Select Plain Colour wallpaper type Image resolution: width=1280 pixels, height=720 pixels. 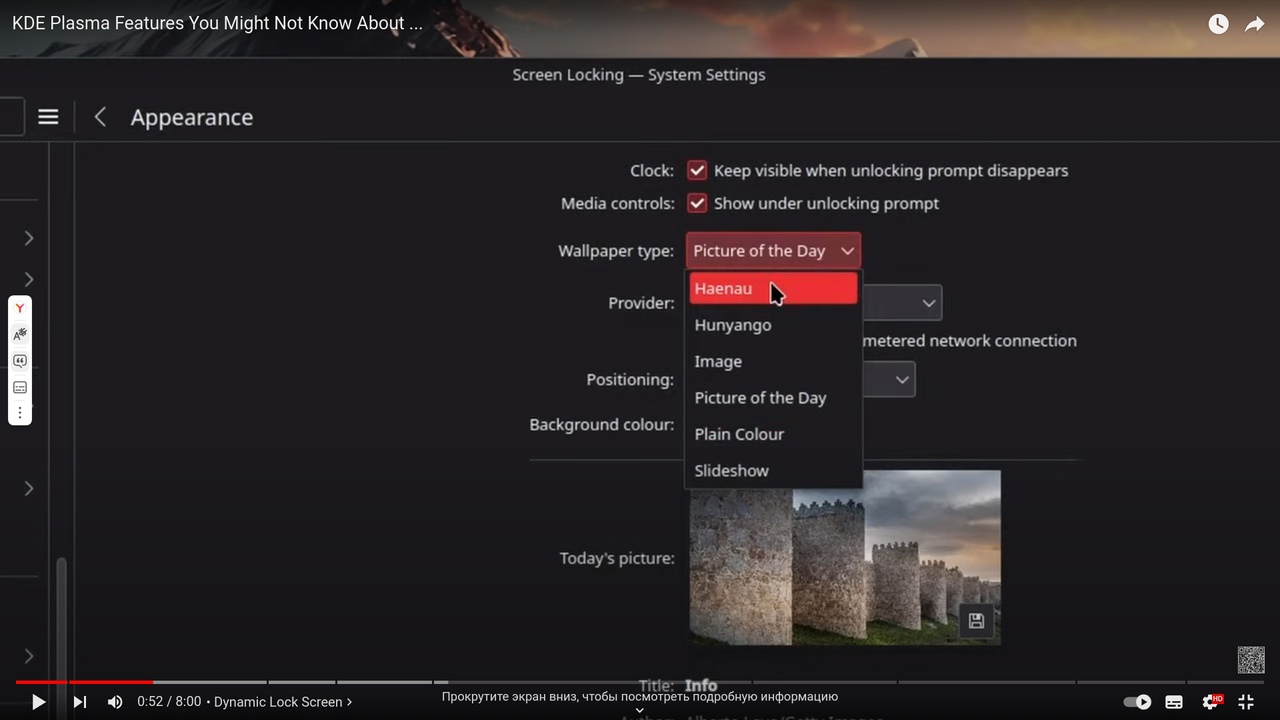coord(773,434)
